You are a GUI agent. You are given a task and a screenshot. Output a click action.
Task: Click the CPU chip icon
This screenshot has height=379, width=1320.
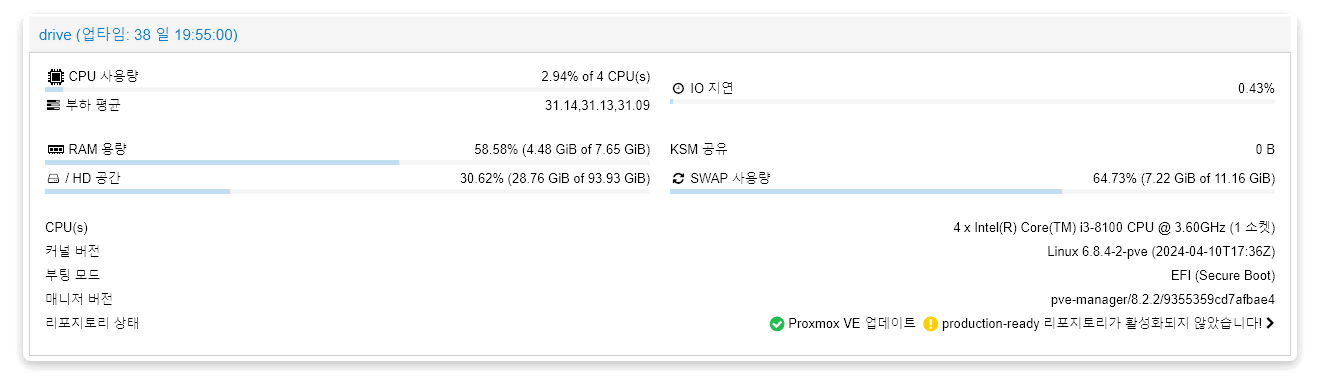pyautogui.click(x=54, y=76)
